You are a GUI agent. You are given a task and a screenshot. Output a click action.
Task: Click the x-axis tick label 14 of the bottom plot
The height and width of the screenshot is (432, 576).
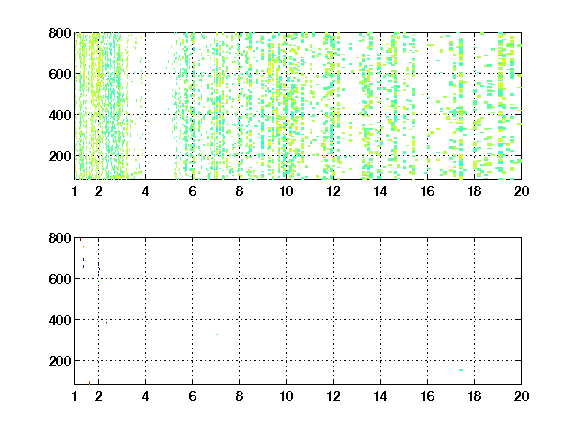(x=380, y=396)
